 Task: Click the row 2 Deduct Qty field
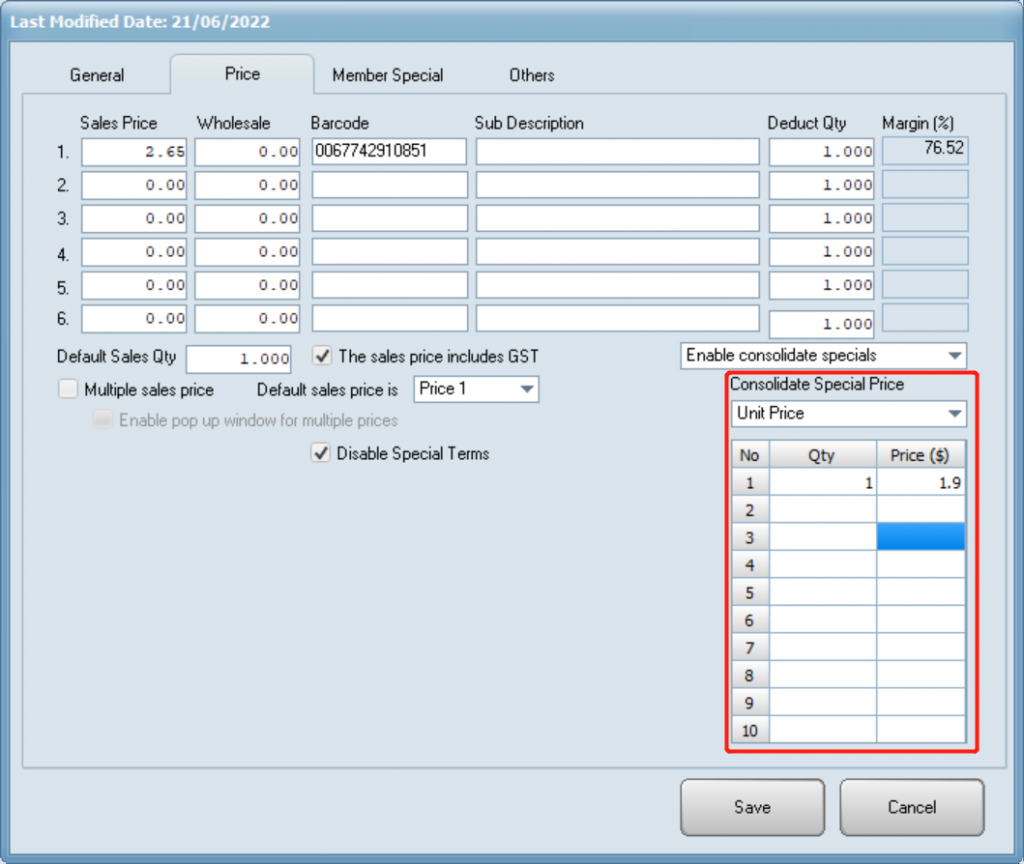[820, 185]
